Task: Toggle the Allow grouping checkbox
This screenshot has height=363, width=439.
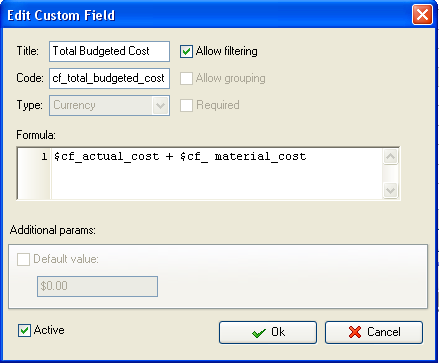Action: 186,78
